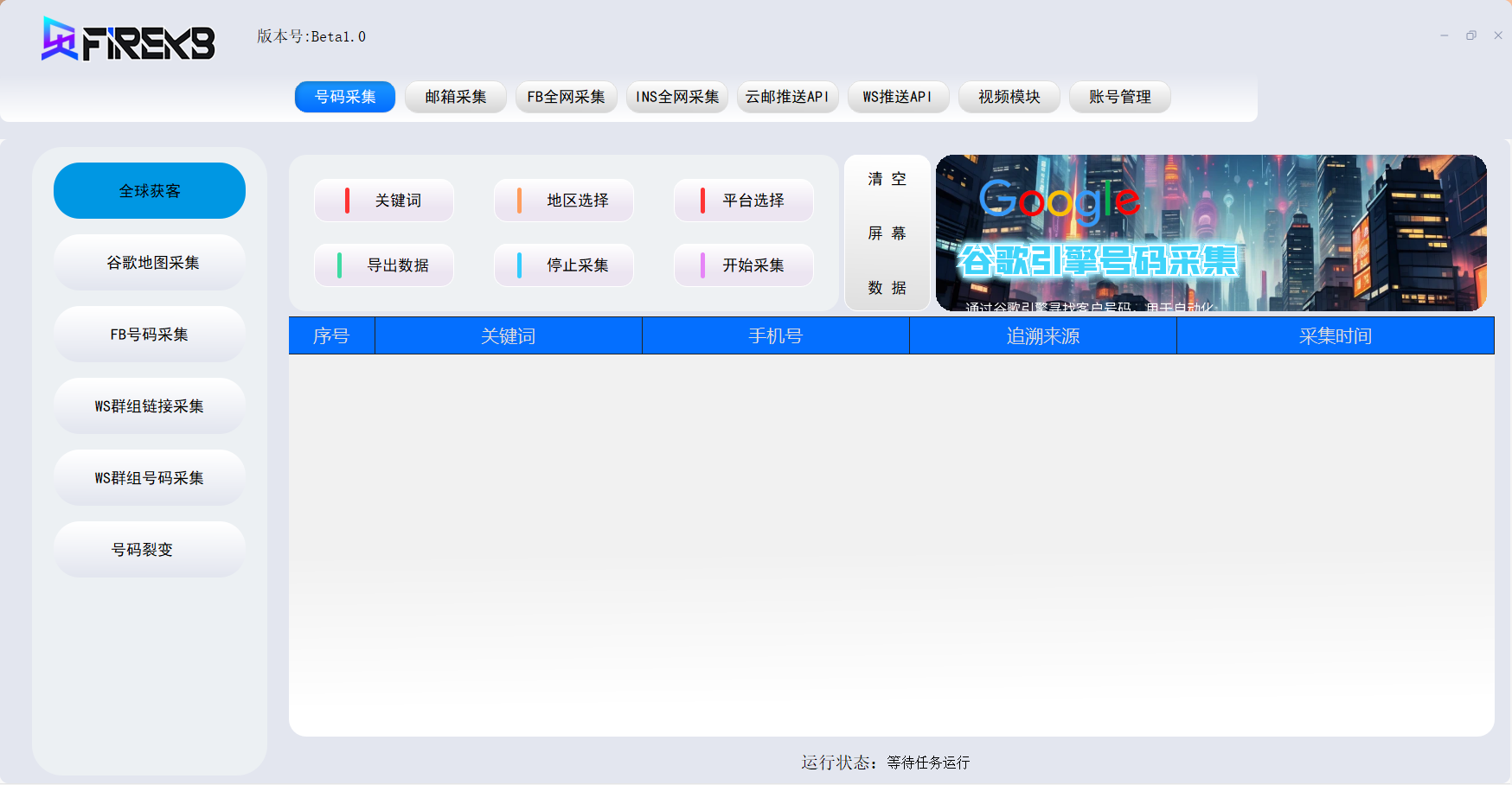Click the FireK8 logo icon
1512x785 pixels.
click(61, 40)
